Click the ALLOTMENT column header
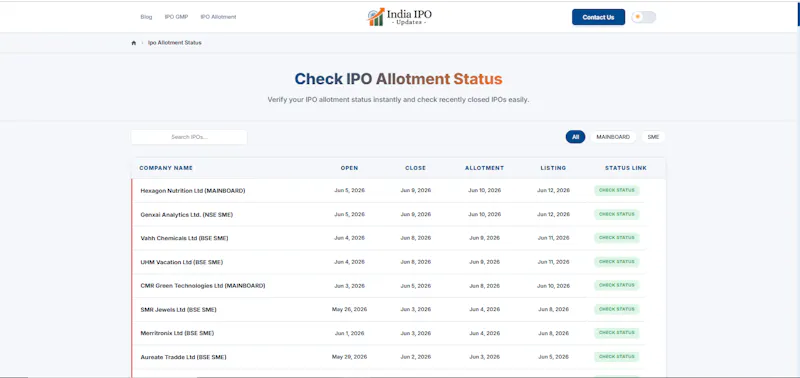The image size is (800, 378). [484, 168]
